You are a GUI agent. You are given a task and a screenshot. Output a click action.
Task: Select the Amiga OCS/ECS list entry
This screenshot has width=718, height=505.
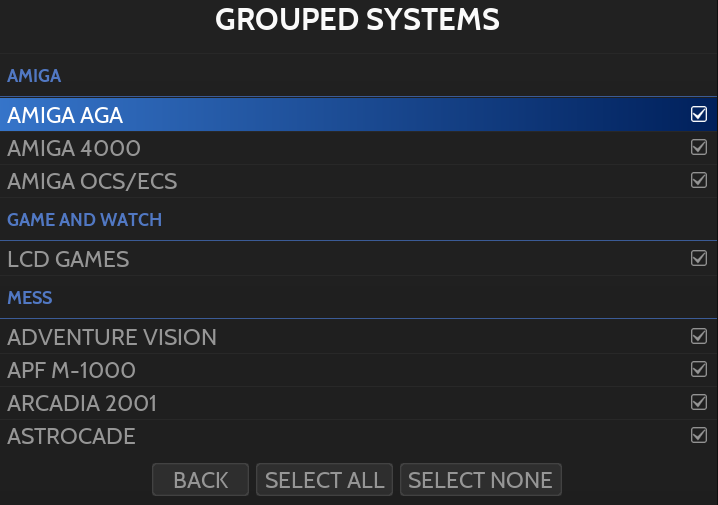pyautogui.click(x=92, y=182)
